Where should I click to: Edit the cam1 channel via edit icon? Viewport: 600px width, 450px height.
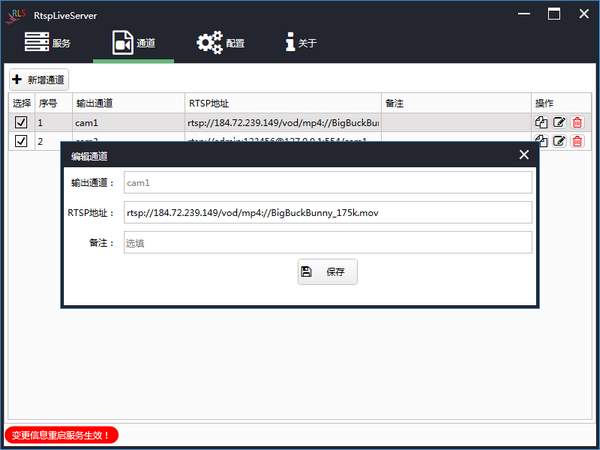[559, 122]
